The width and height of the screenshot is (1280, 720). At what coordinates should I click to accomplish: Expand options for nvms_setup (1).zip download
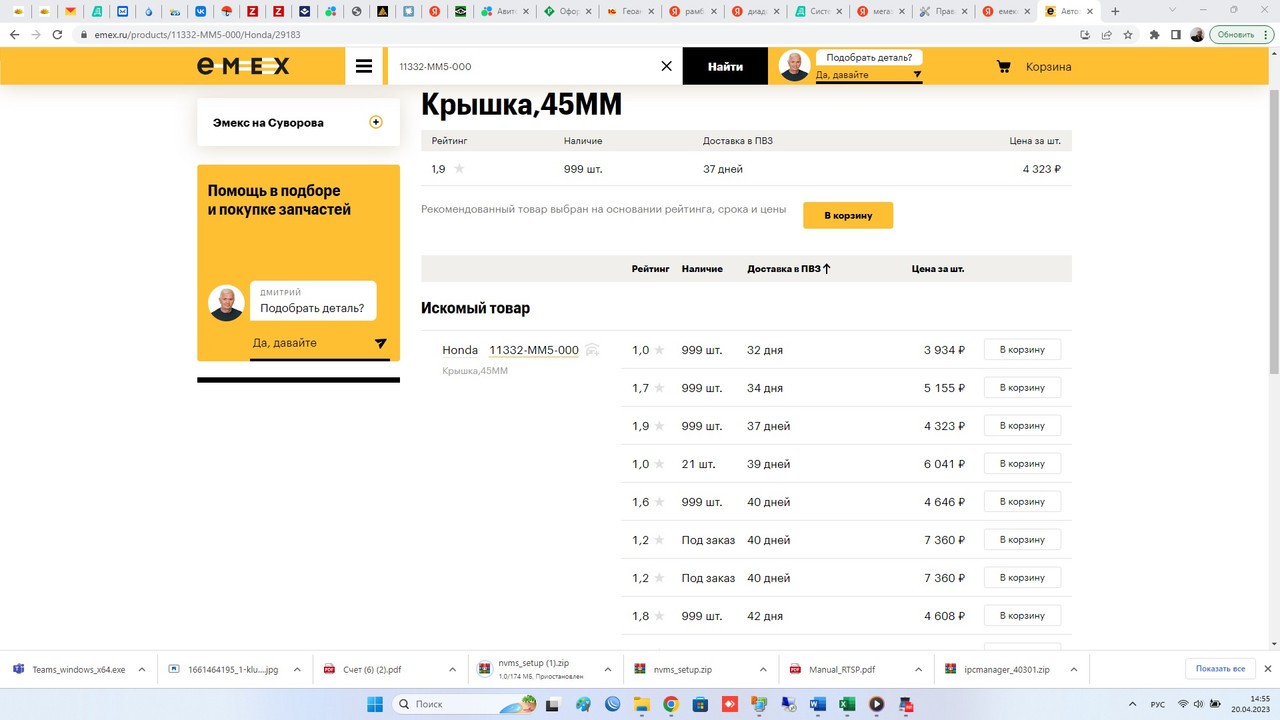tap(607, 669)
